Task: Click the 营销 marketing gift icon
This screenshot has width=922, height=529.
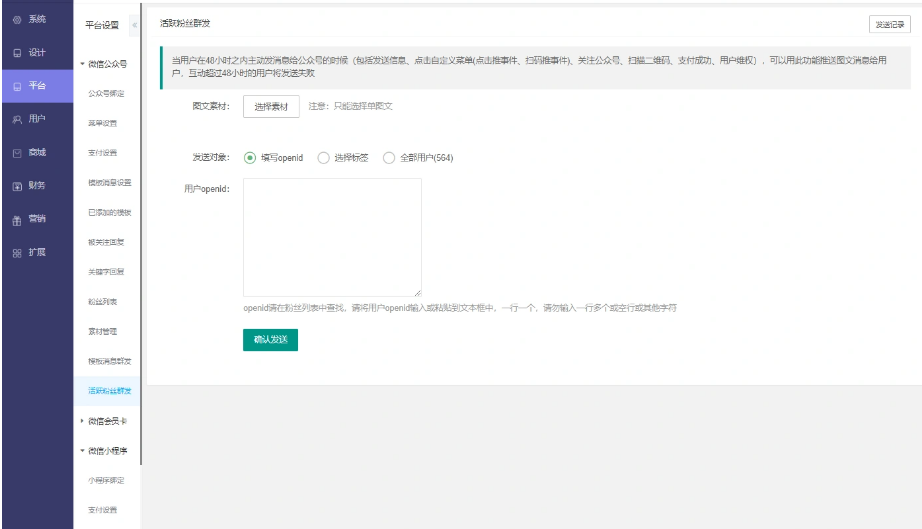Action: pyautogui.click(x=16, y=219)
